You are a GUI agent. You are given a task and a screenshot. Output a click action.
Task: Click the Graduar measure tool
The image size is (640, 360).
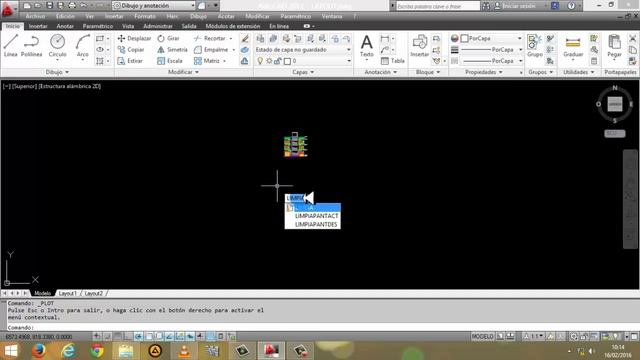(573, 46)
